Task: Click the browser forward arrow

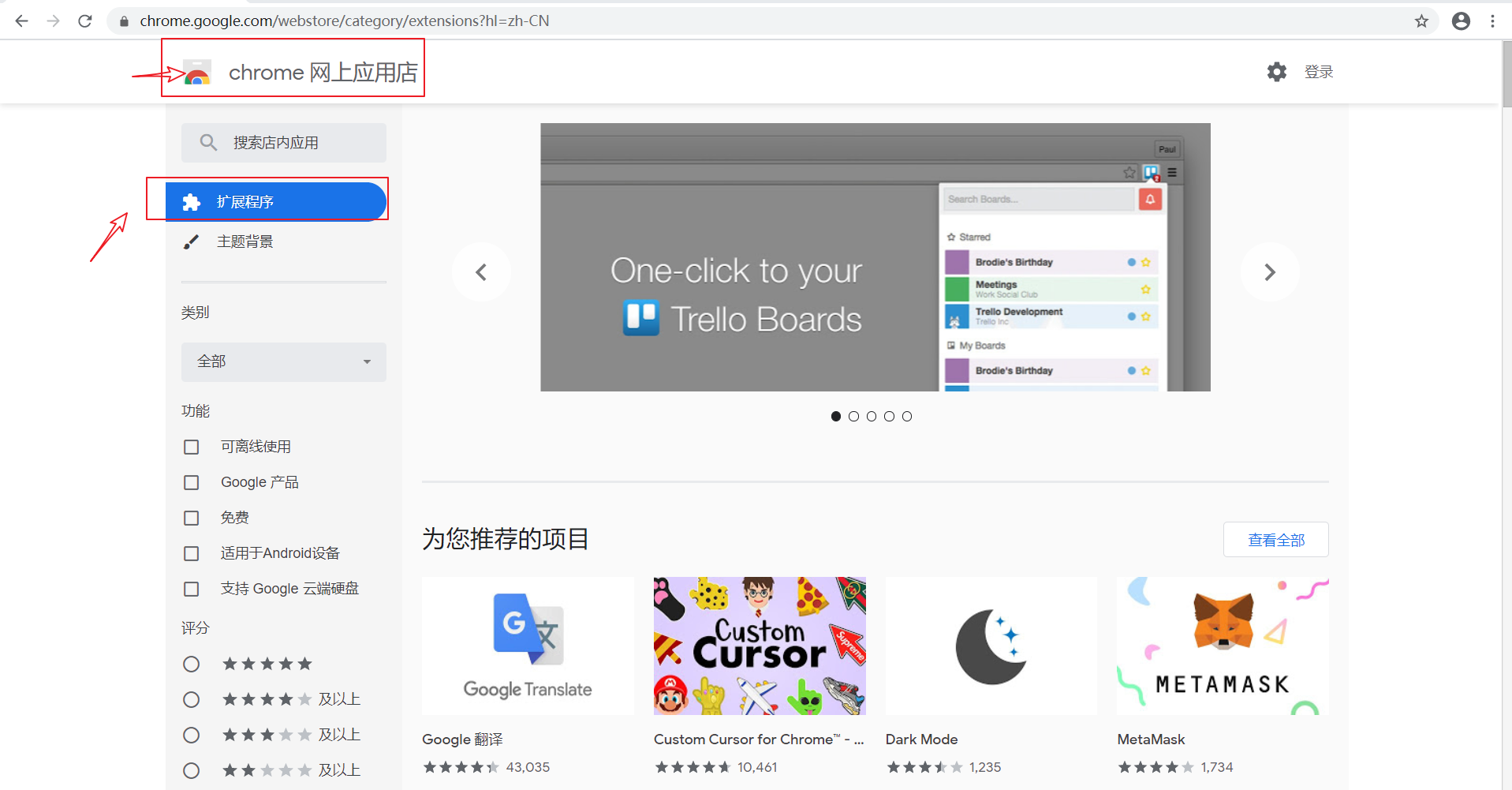Action: 53,21
